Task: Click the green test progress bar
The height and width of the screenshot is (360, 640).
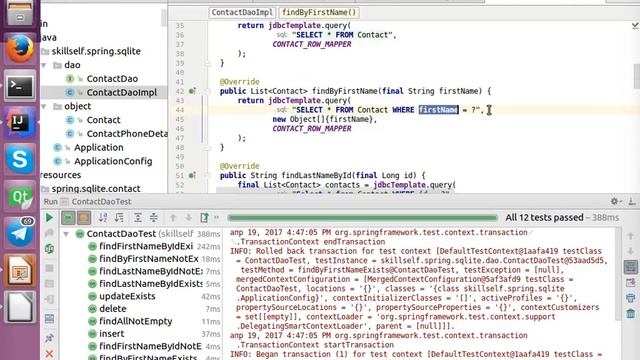Action: coord(362,218)
